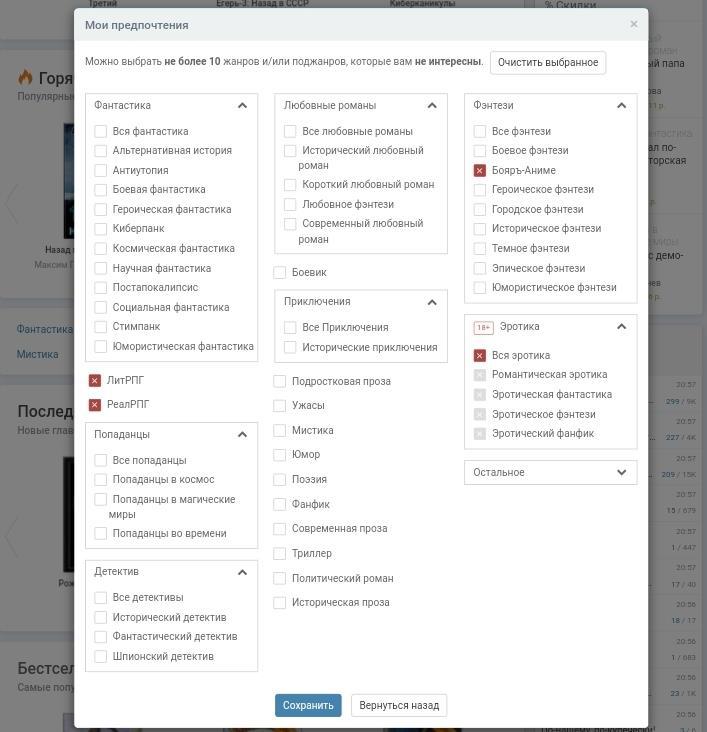
Task: Expand the Остальное dropdown section
Action: pos(621,472)
